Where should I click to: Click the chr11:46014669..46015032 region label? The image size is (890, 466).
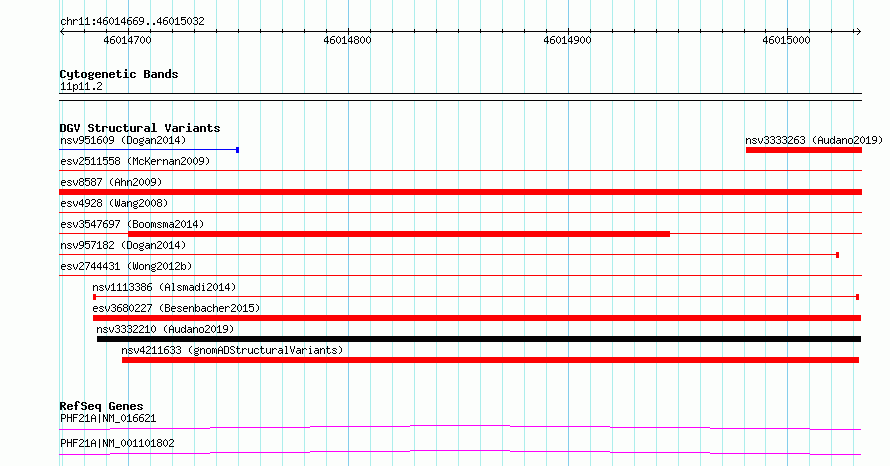click(132, 21)
